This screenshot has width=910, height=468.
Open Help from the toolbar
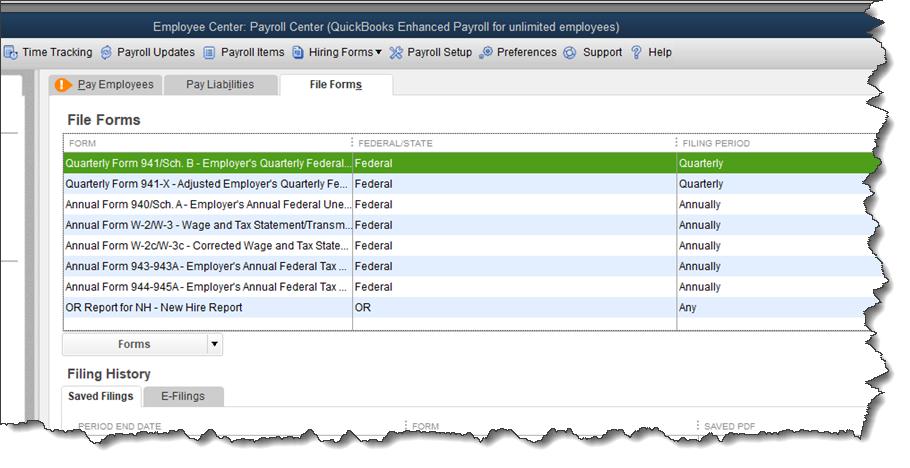coord(660,52)
